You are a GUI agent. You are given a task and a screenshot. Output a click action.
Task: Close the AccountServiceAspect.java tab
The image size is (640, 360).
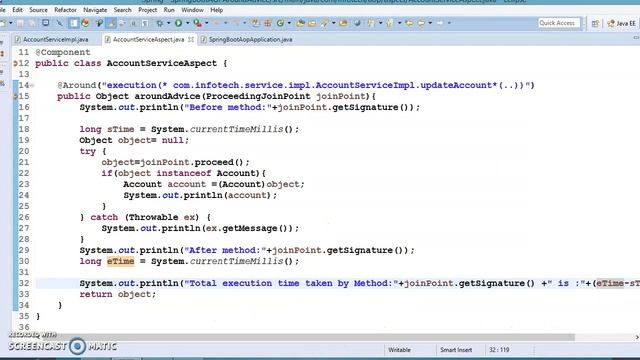[x=191, y=40]
